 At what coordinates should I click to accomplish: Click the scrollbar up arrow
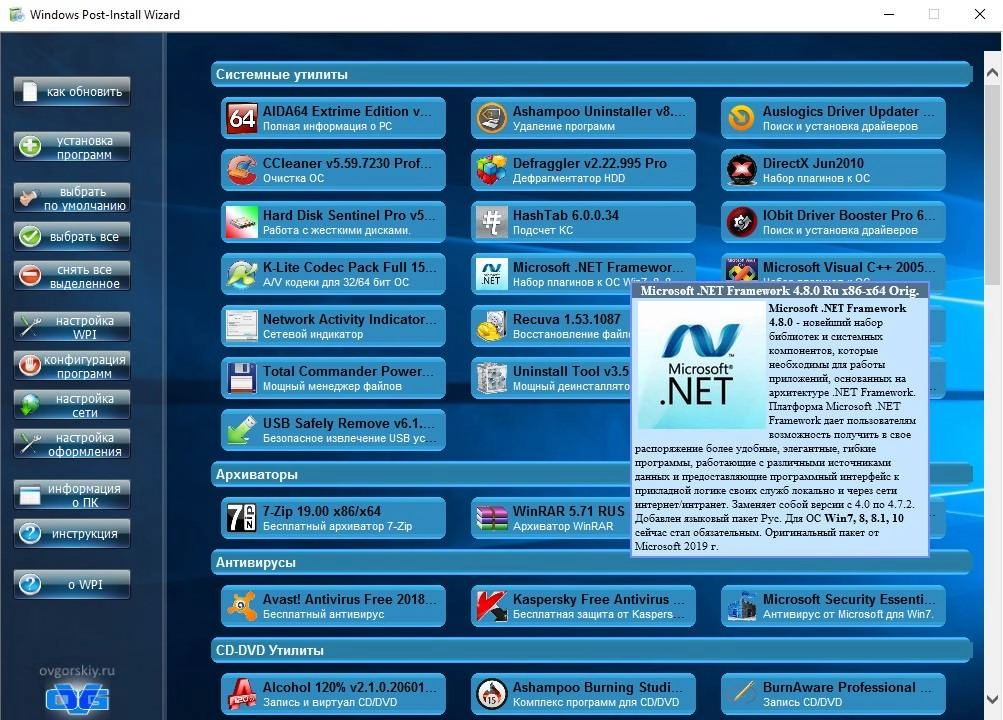pos(992,70)
